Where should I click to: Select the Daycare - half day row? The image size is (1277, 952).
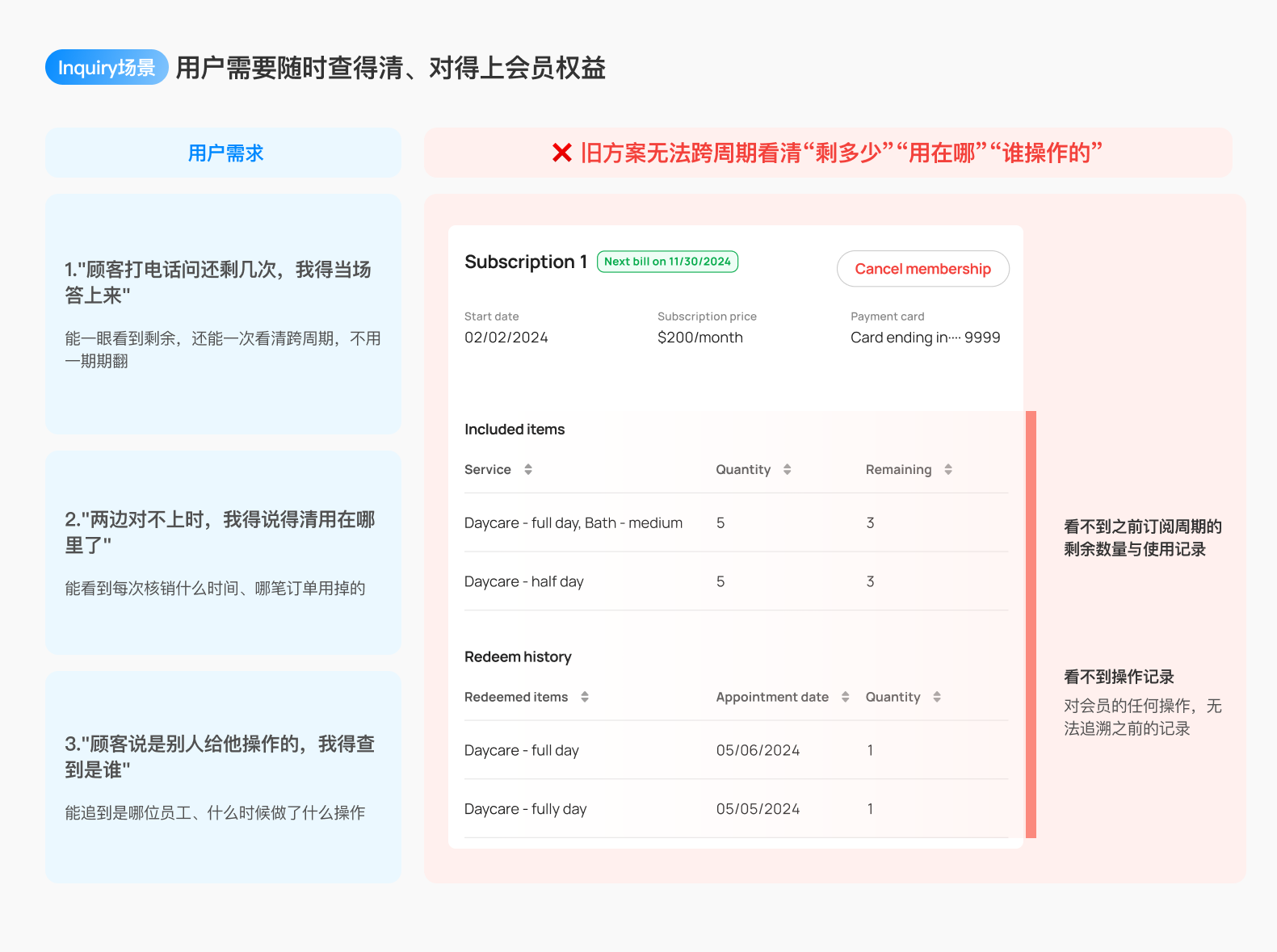tap(736, 581)
